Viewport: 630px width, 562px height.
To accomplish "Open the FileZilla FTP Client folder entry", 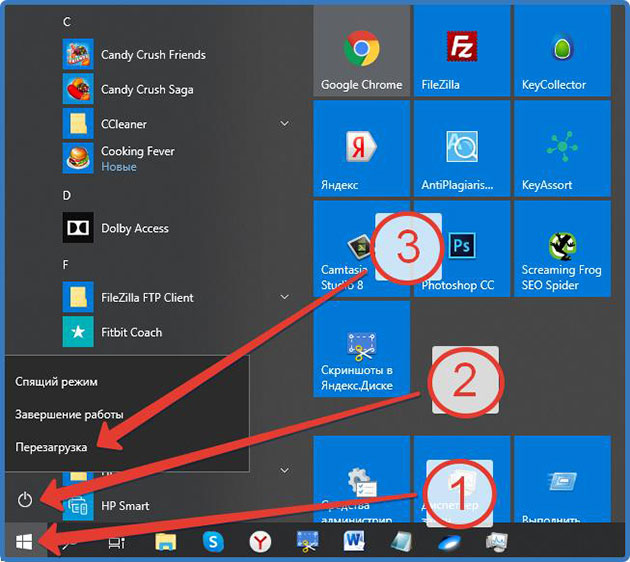I will (x=177, y=297).
